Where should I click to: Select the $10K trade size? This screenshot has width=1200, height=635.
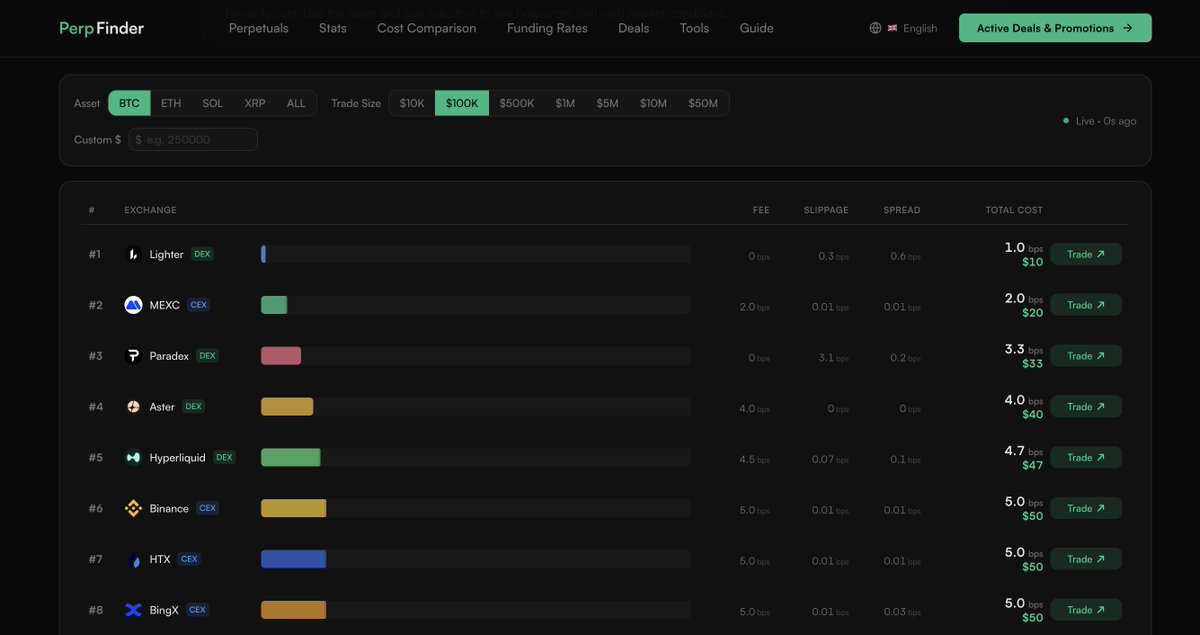411,102
